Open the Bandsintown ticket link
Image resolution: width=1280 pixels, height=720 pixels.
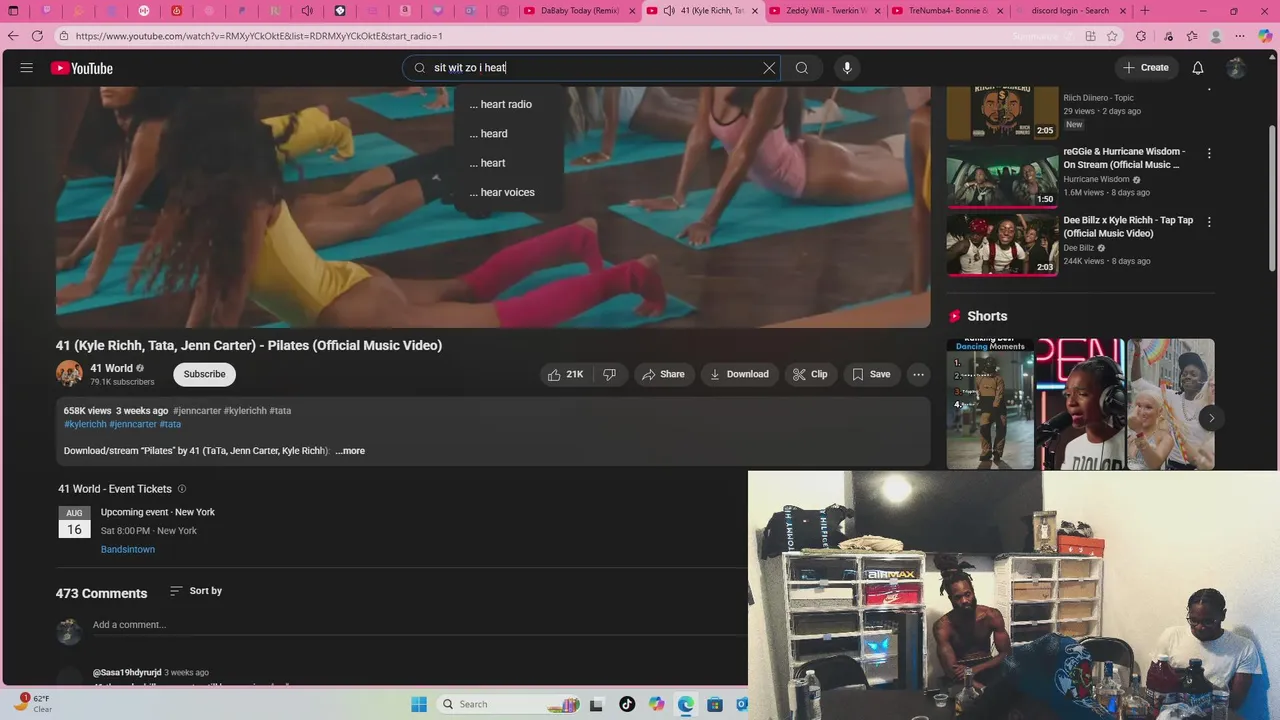(x=128, y=549)
